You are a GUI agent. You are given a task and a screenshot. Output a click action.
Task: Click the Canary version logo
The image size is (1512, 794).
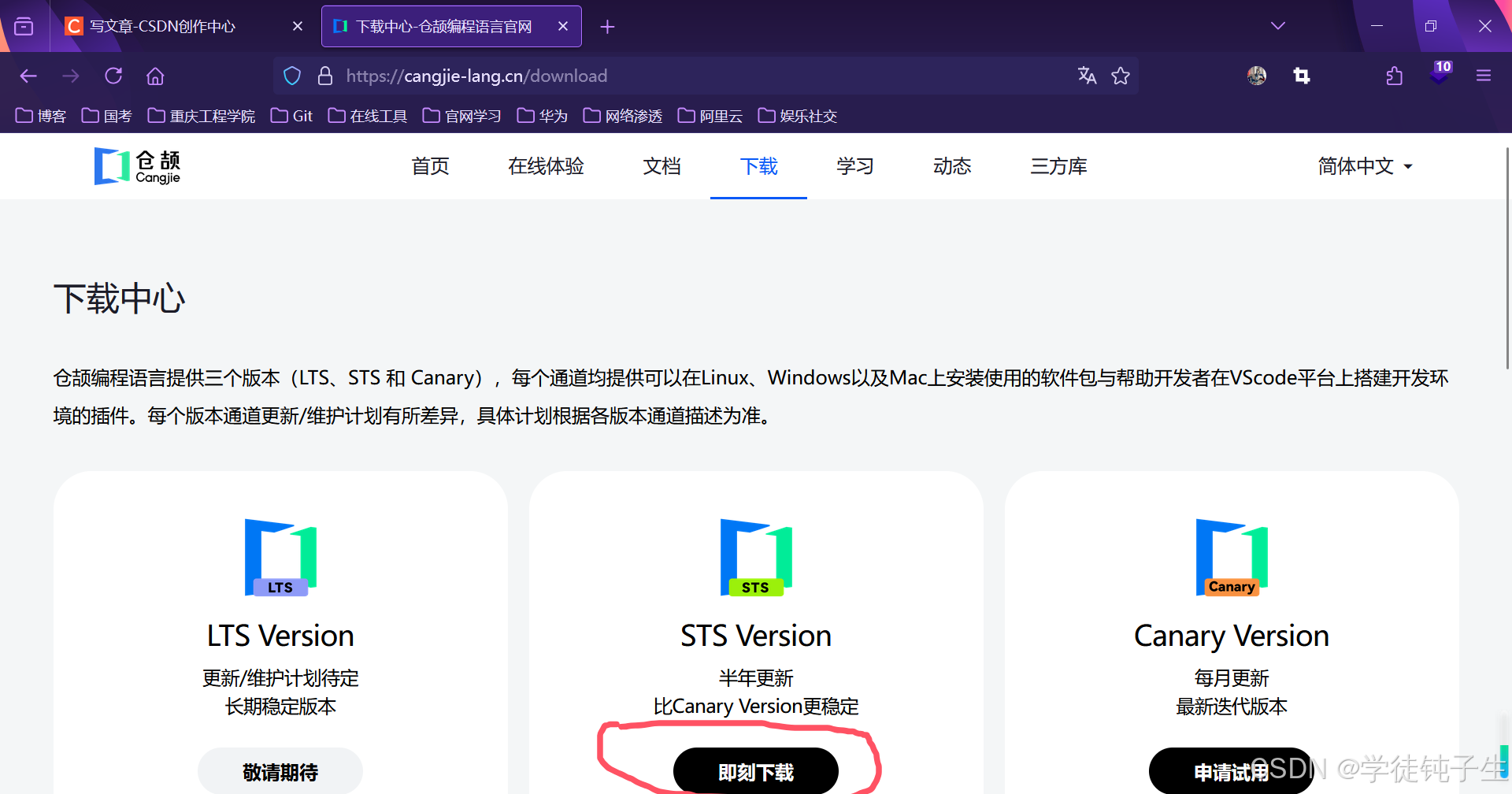point(1232,557)
